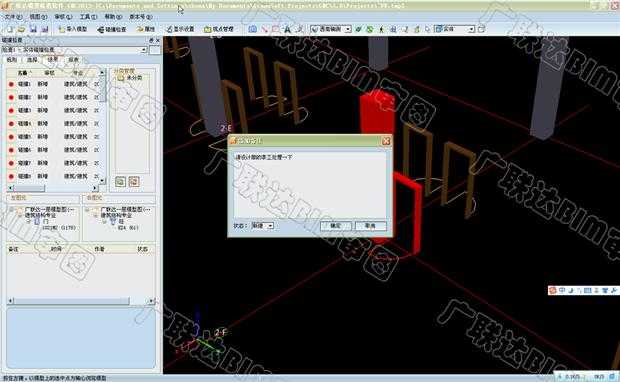This screenshot has width=620, height=382.
Task: Click the green add group icon
Action: click(x=120, y=182)
